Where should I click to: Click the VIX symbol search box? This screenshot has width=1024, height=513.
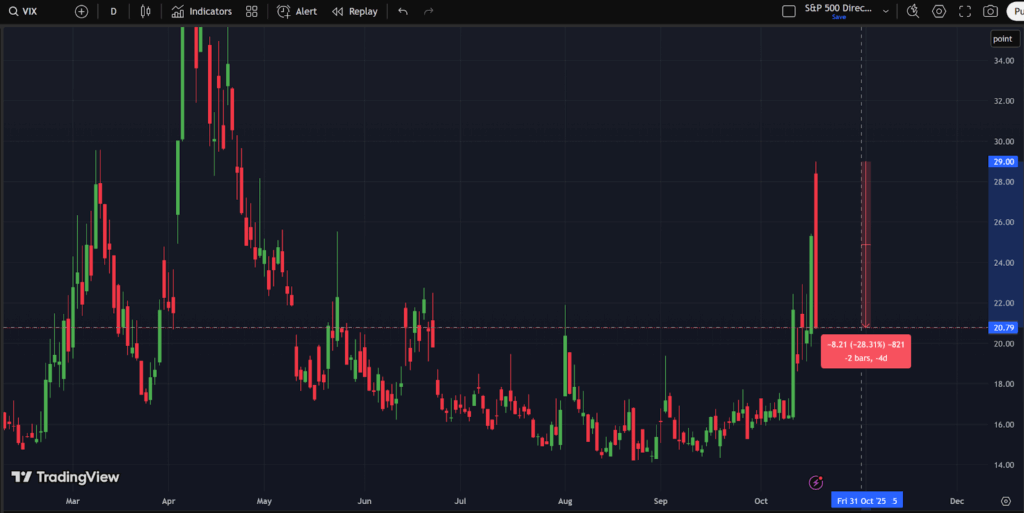click(x=30, y=11)
